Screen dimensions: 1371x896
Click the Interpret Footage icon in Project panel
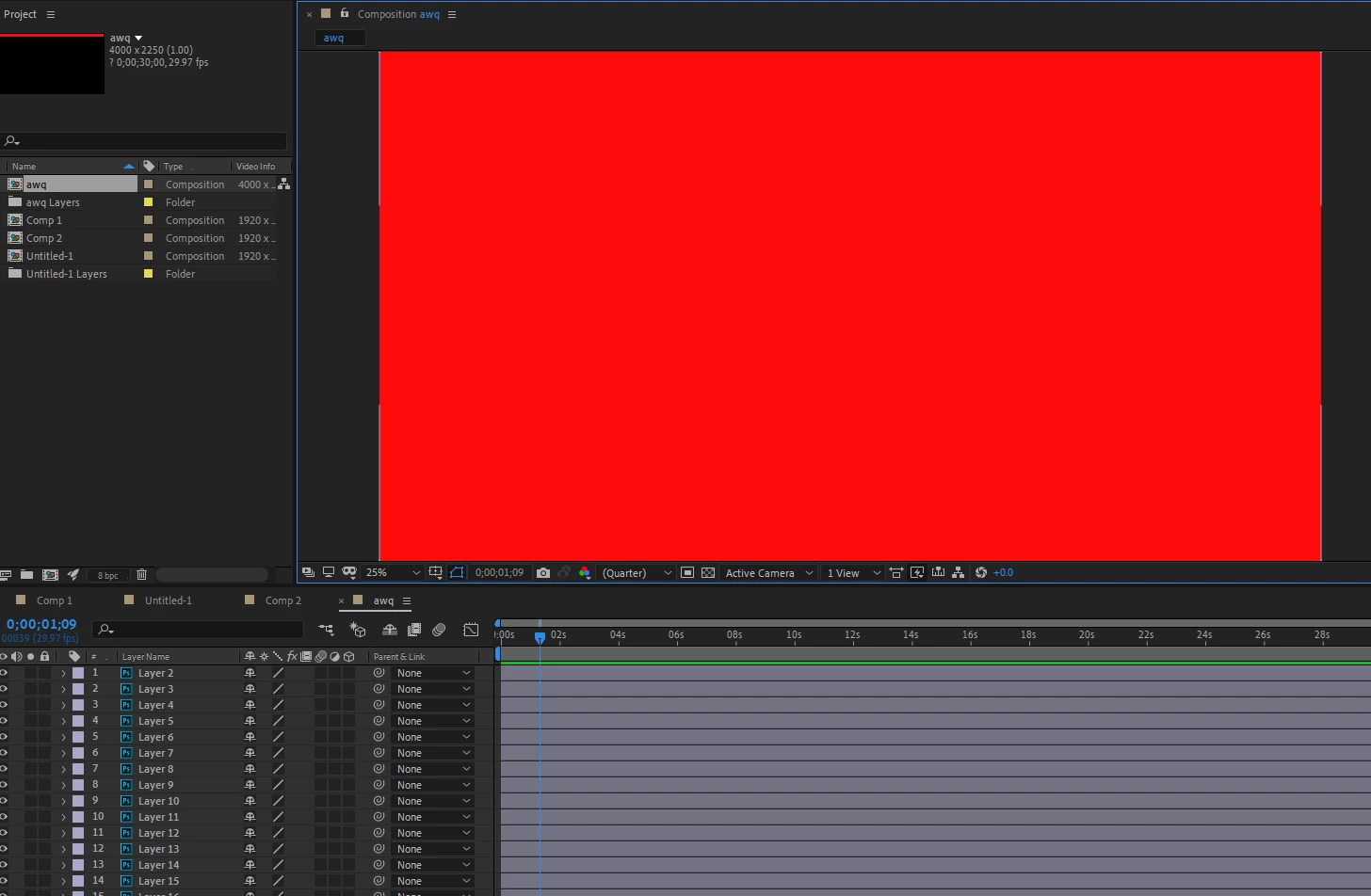(6, 574)
